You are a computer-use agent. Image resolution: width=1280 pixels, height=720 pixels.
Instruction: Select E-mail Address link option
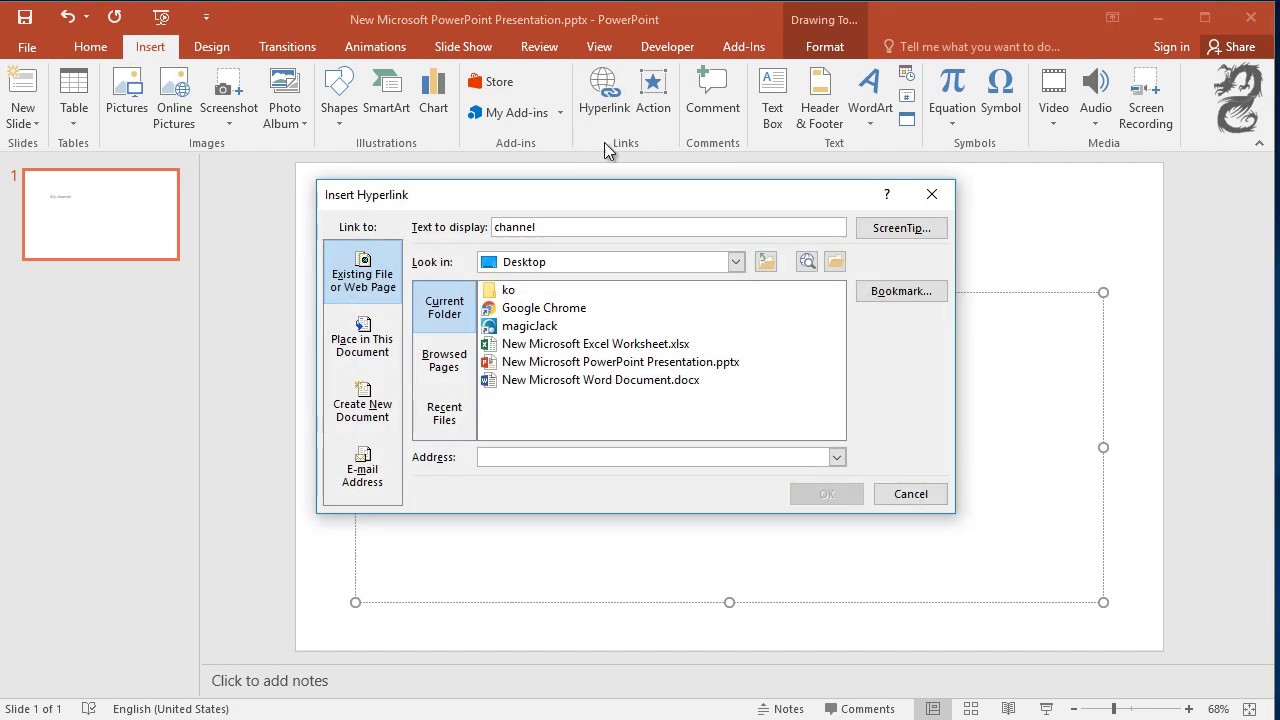point(363,467)
